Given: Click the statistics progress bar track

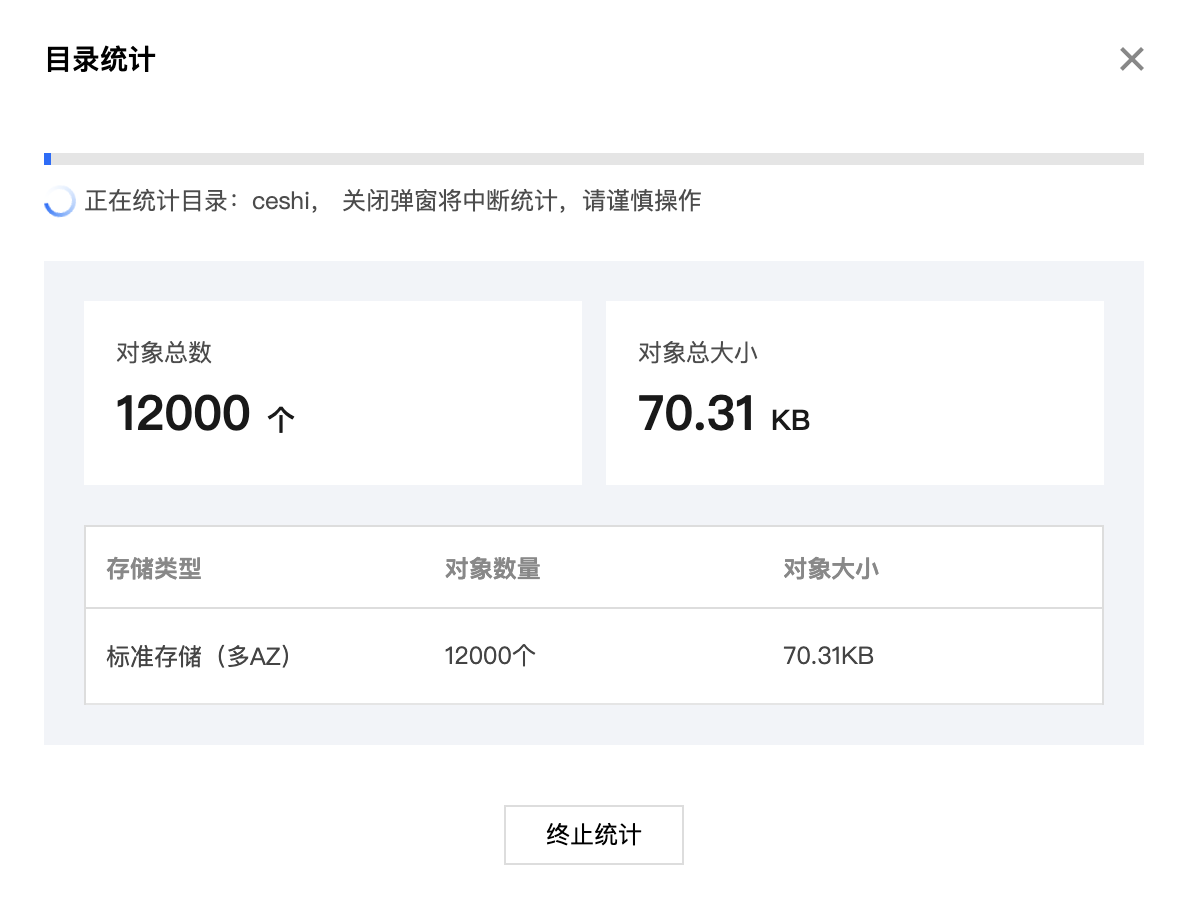Looking at the screenshot, I should (x=600, y=159).
